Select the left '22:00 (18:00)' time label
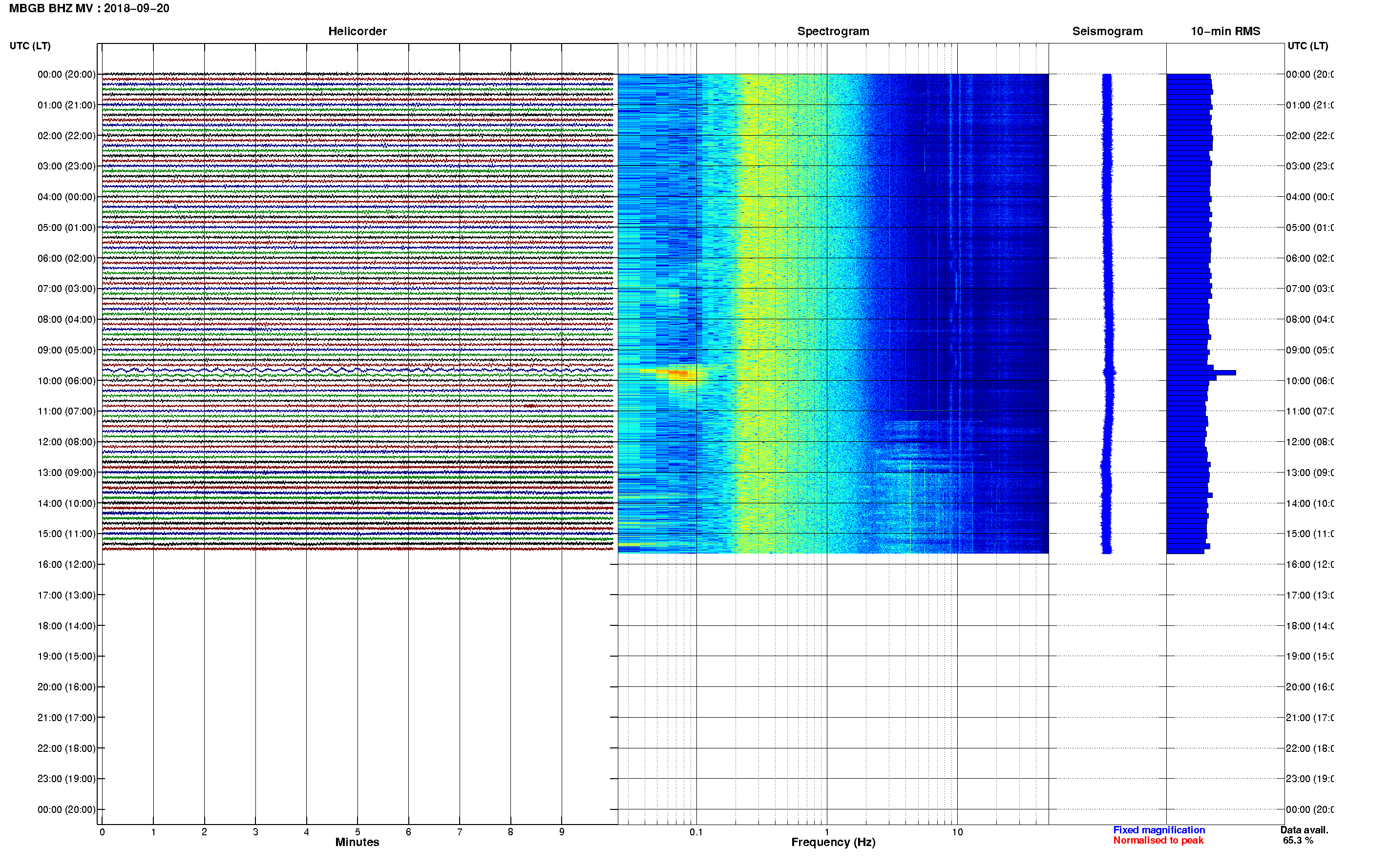 point(66,748)
